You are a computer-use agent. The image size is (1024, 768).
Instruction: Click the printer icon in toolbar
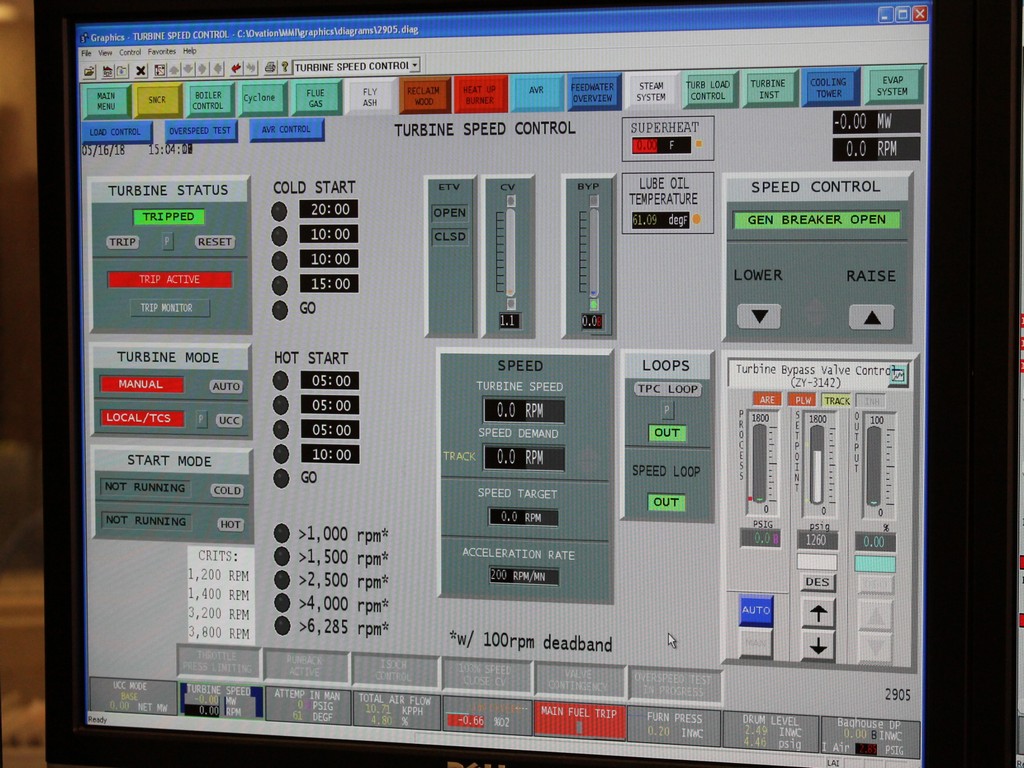pyautogui.click(x=269, y=67)
